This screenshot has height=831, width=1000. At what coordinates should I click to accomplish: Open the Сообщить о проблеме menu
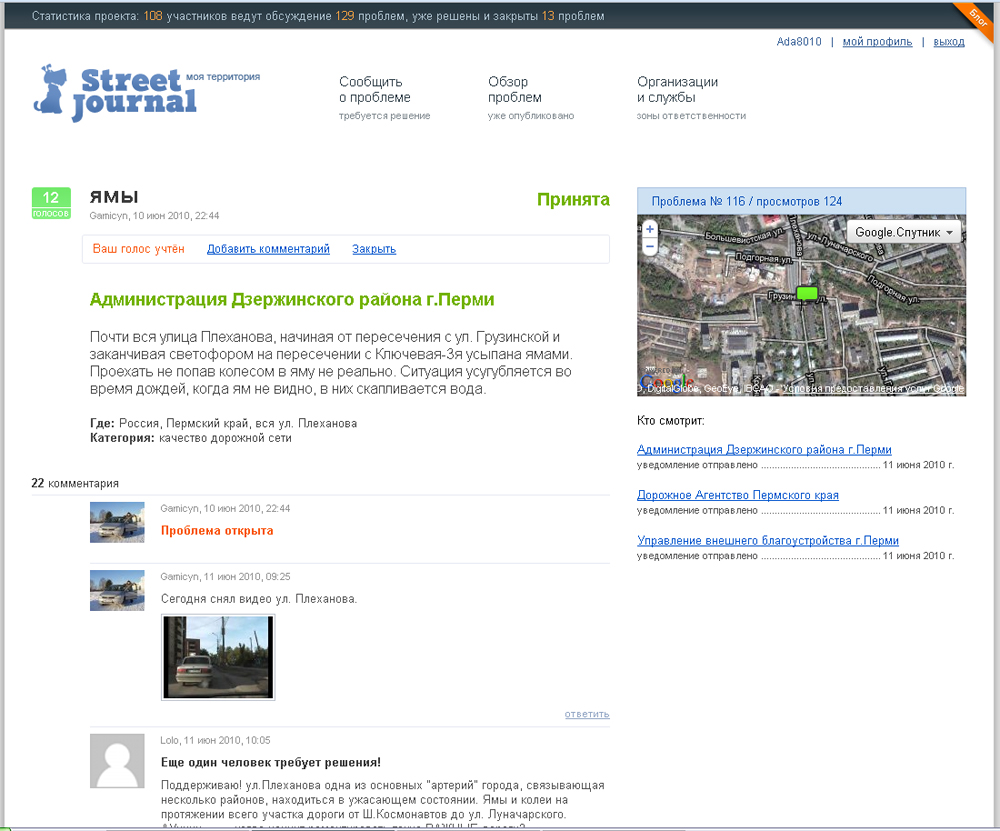[x=375, y=90]
